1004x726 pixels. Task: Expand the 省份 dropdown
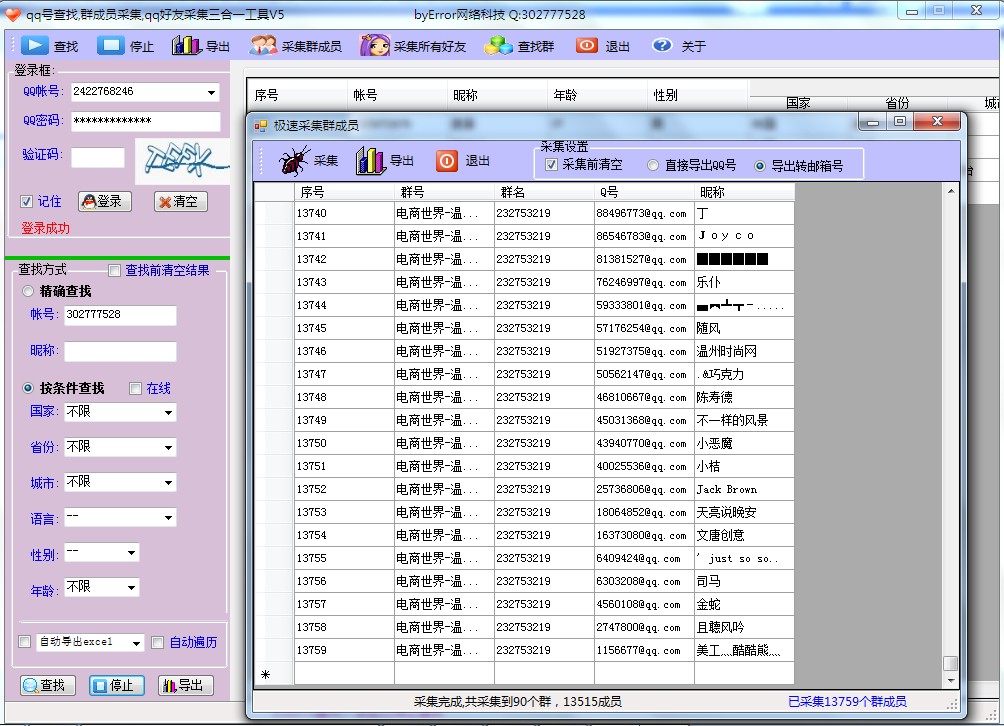pyautogui.click(x=168, y=447)
